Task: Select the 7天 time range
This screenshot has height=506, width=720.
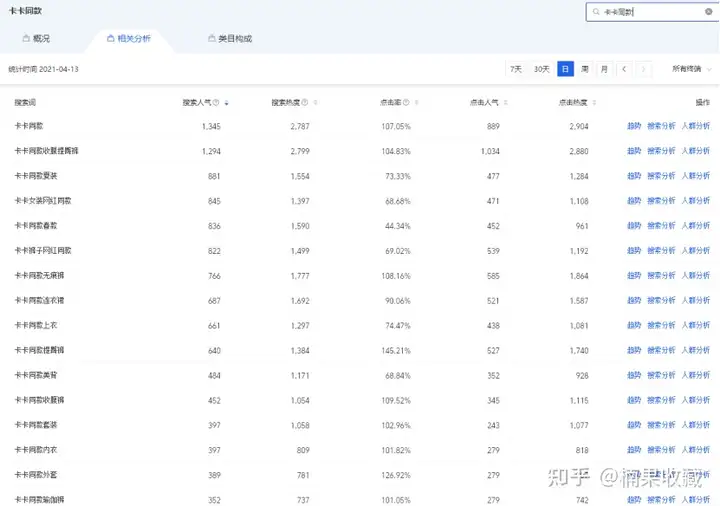Action: pos(516,69)
